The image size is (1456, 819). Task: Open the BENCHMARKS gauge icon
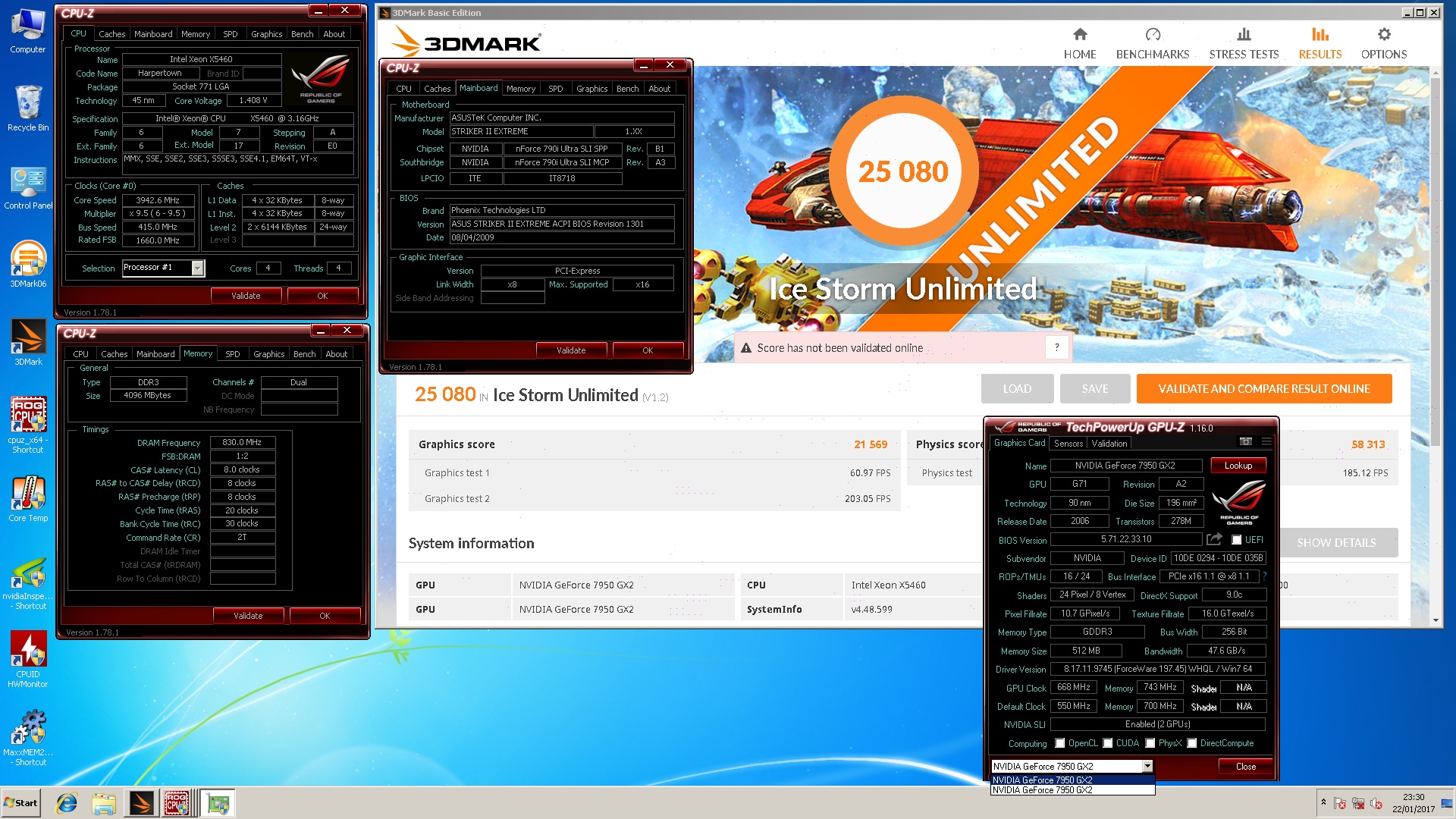1153,35
